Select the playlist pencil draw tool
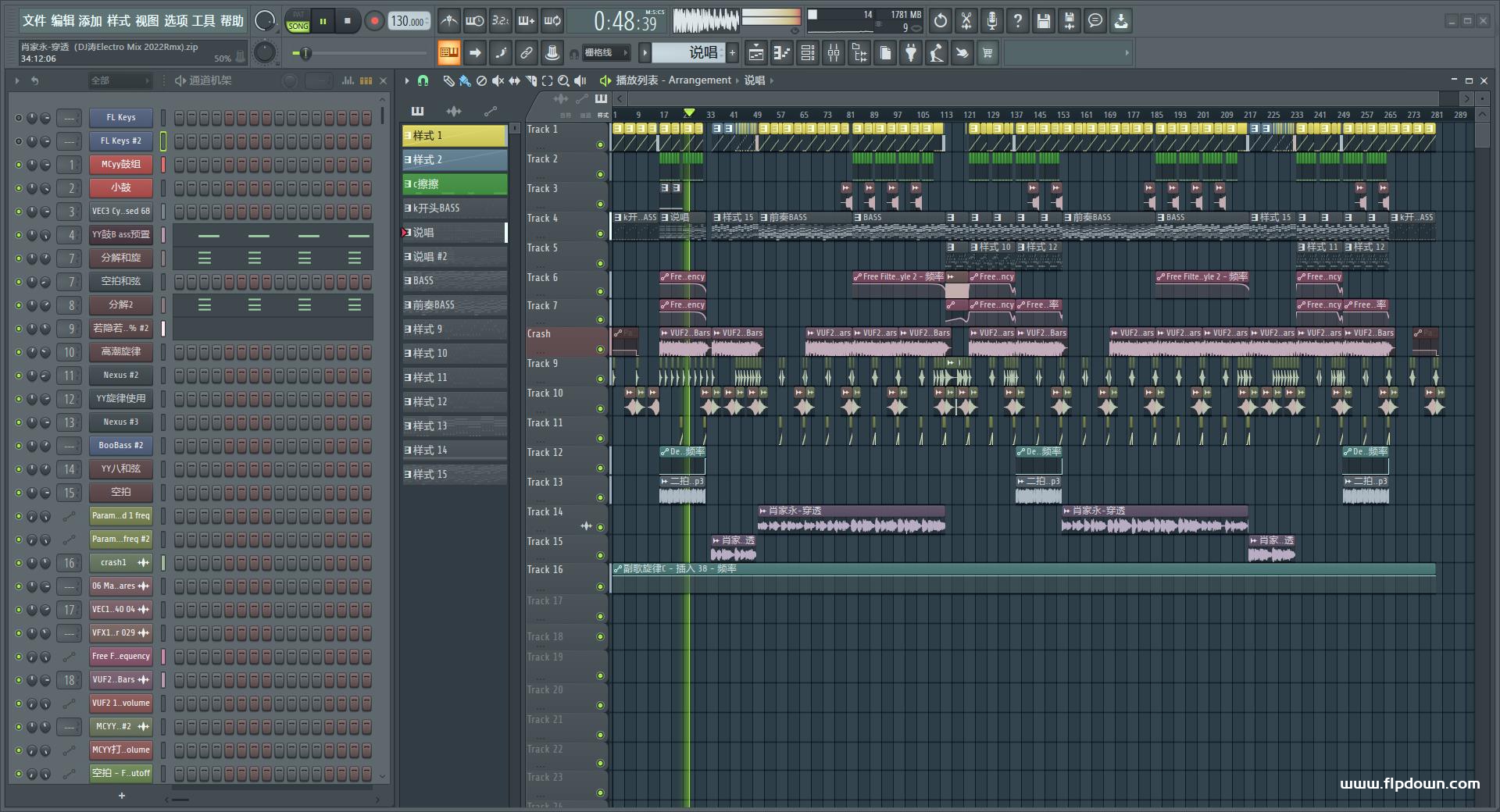This screenshot has height=812, width=1500. click(x=448, y=80)
